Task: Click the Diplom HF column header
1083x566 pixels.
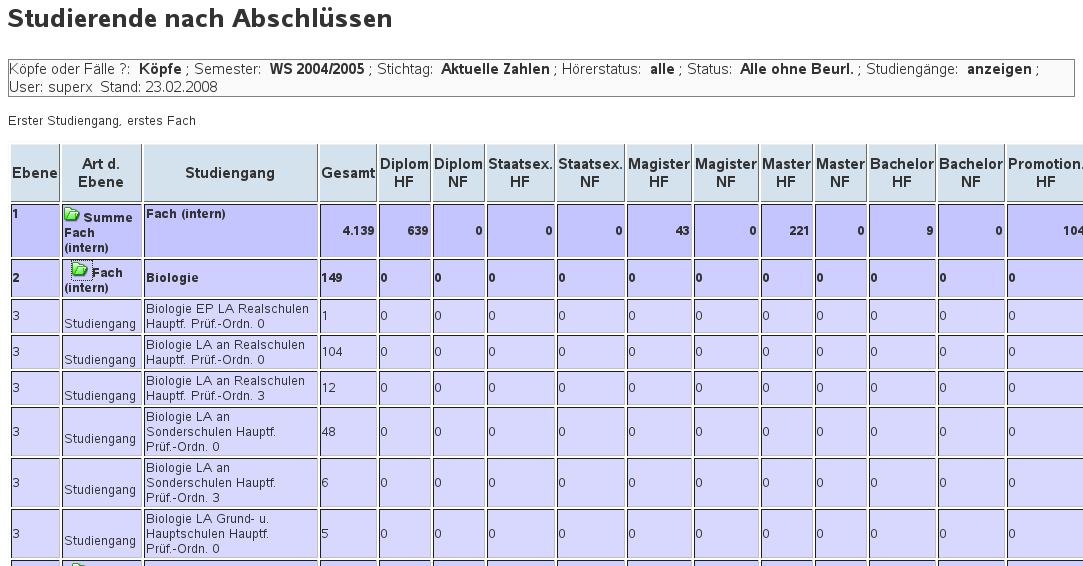Action: (x=404, y=173)
